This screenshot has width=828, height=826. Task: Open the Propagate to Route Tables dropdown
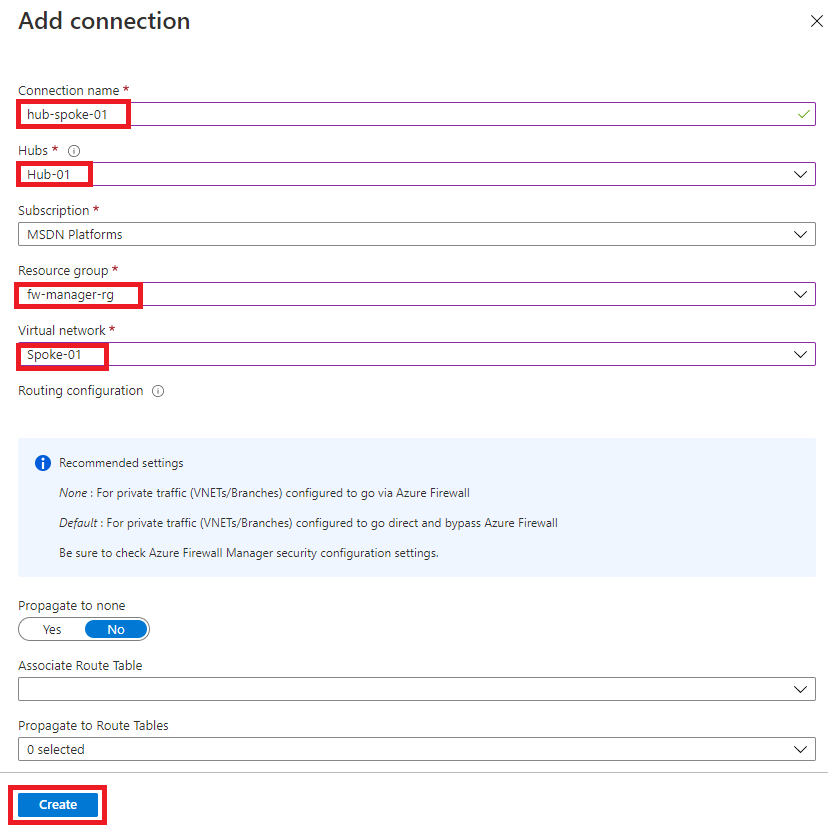coord(800,749)
